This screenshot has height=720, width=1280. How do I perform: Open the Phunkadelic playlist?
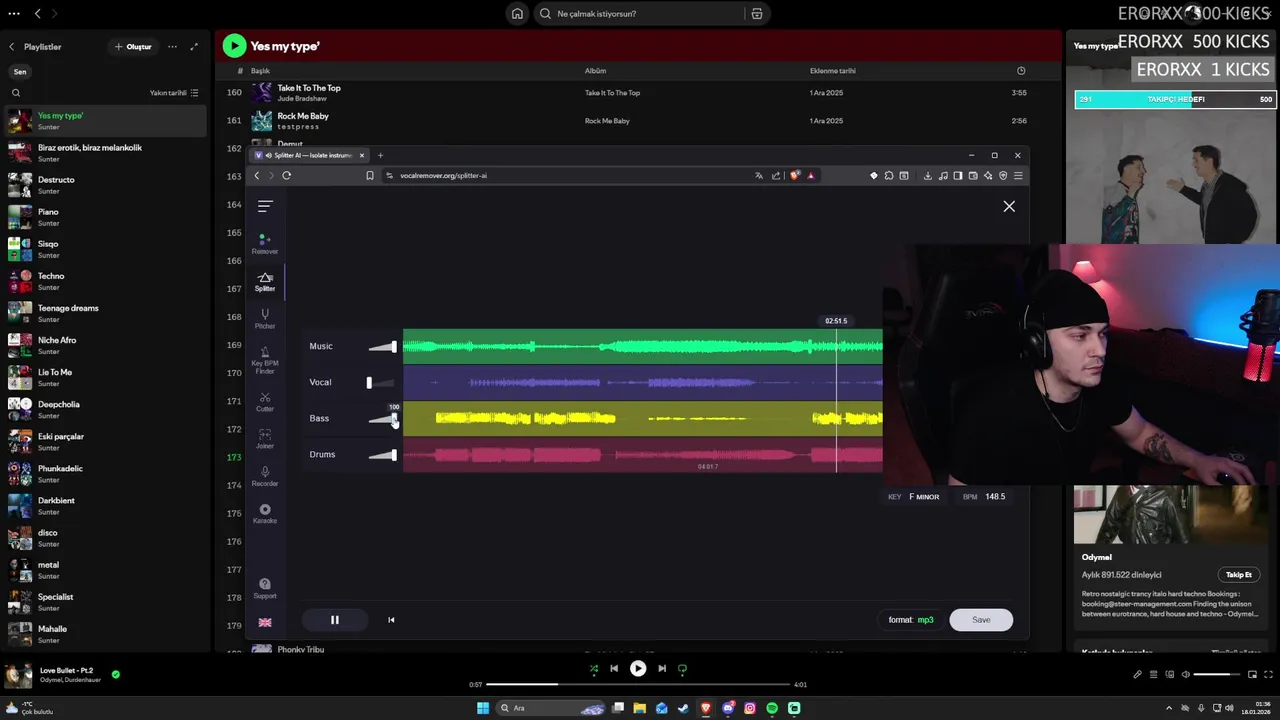pos(105,473)
